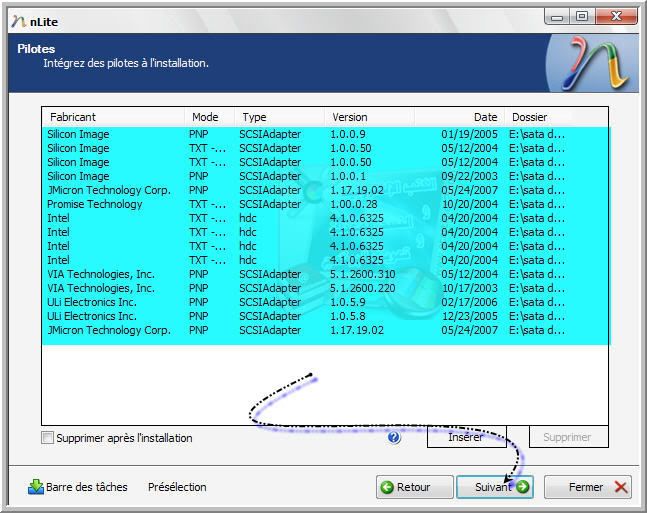Click the Barre des tâches tray icon
The width and height of the screenshot is (647, 513).
[36, 487]
